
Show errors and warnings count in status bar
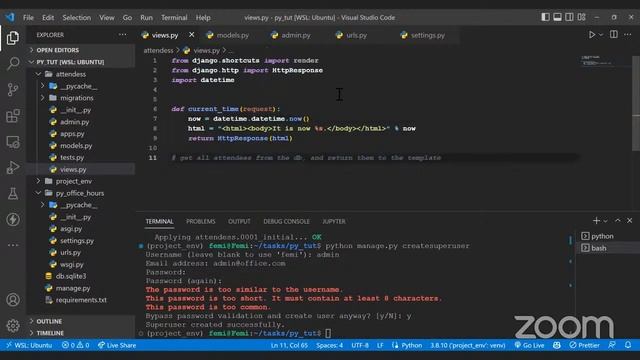(76, 345)
